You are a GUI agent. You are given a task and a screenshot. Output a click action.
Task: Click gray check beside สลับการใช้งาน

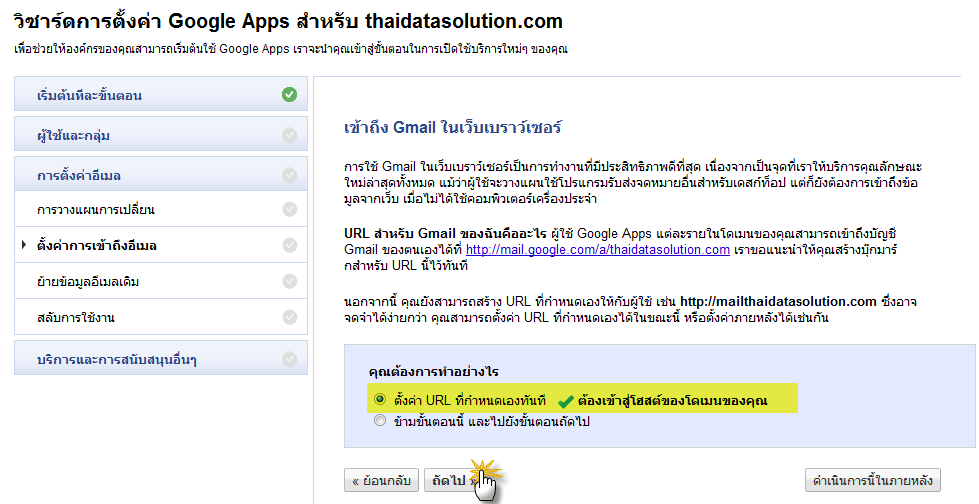coord(289,317)
